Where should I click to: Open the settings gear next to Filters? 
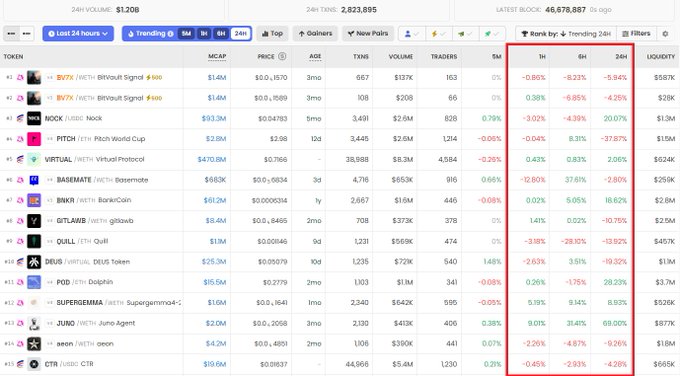point(665,33)
